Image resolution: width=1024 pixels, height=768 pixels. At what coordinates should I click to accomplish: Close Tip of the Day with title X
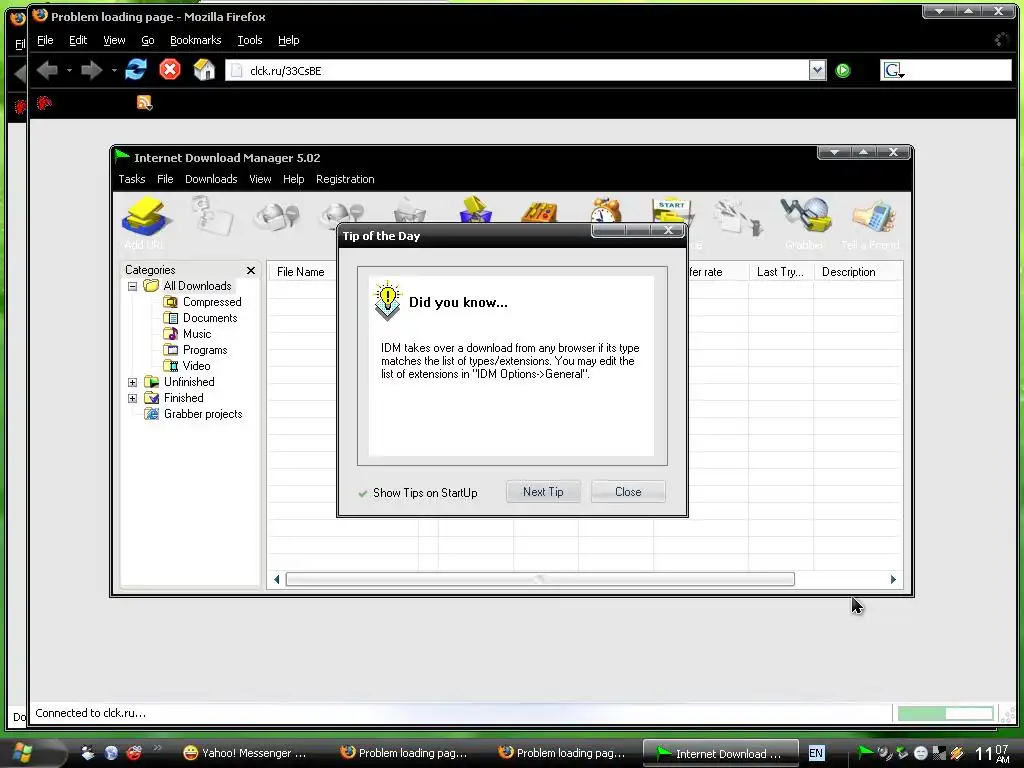pyautogui.click(x=668, y=230)
